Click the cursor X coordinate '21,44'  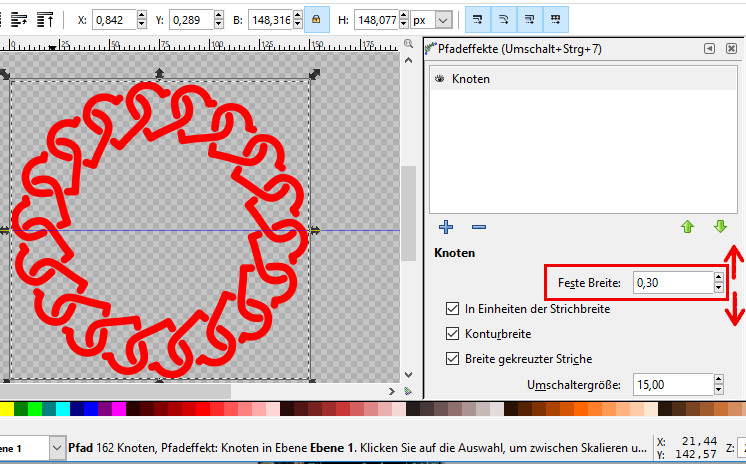click(x=698, y=441)
